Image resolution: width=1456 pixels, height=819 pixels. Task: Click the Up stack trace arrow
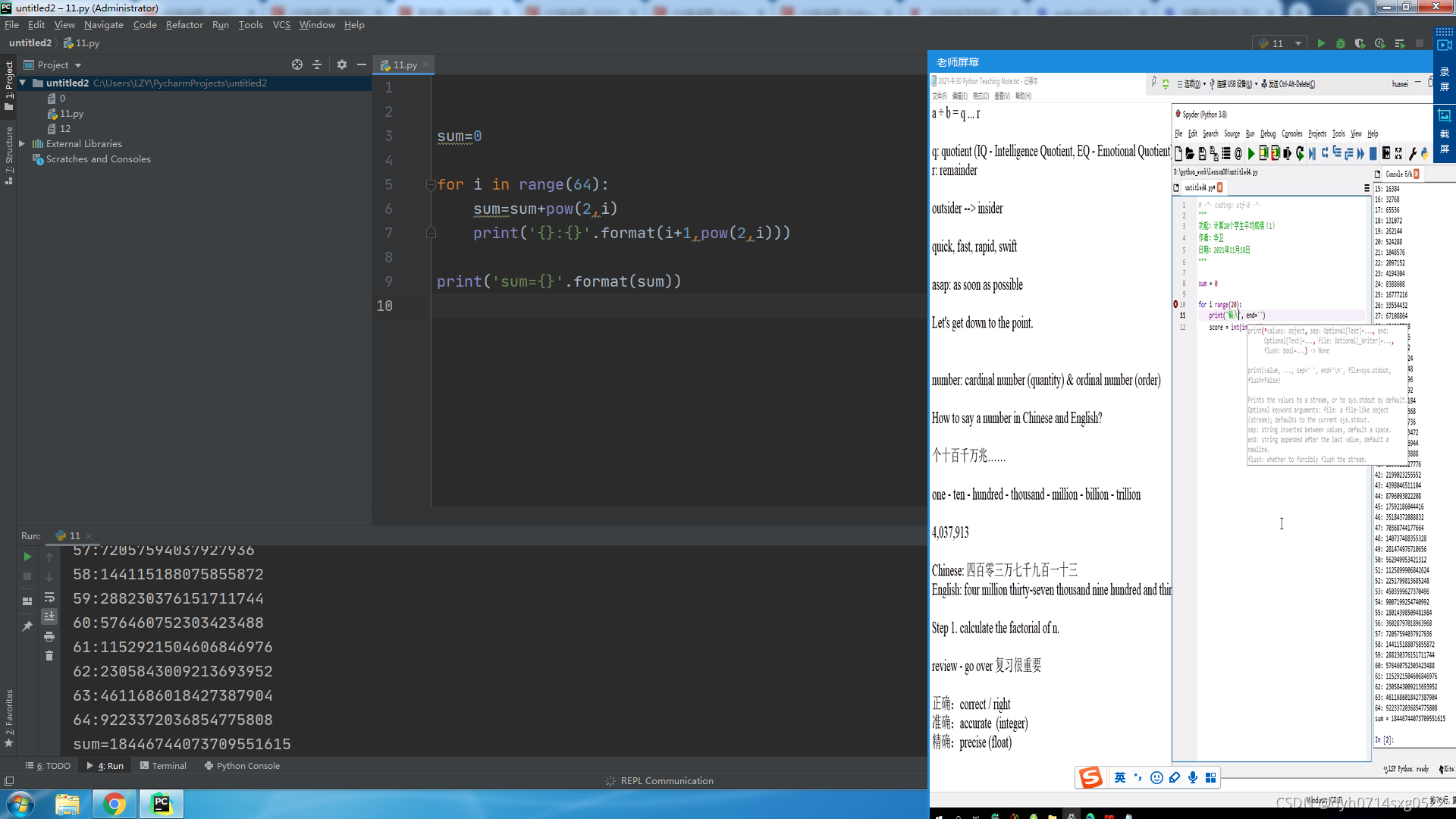[x=49, y=557]
